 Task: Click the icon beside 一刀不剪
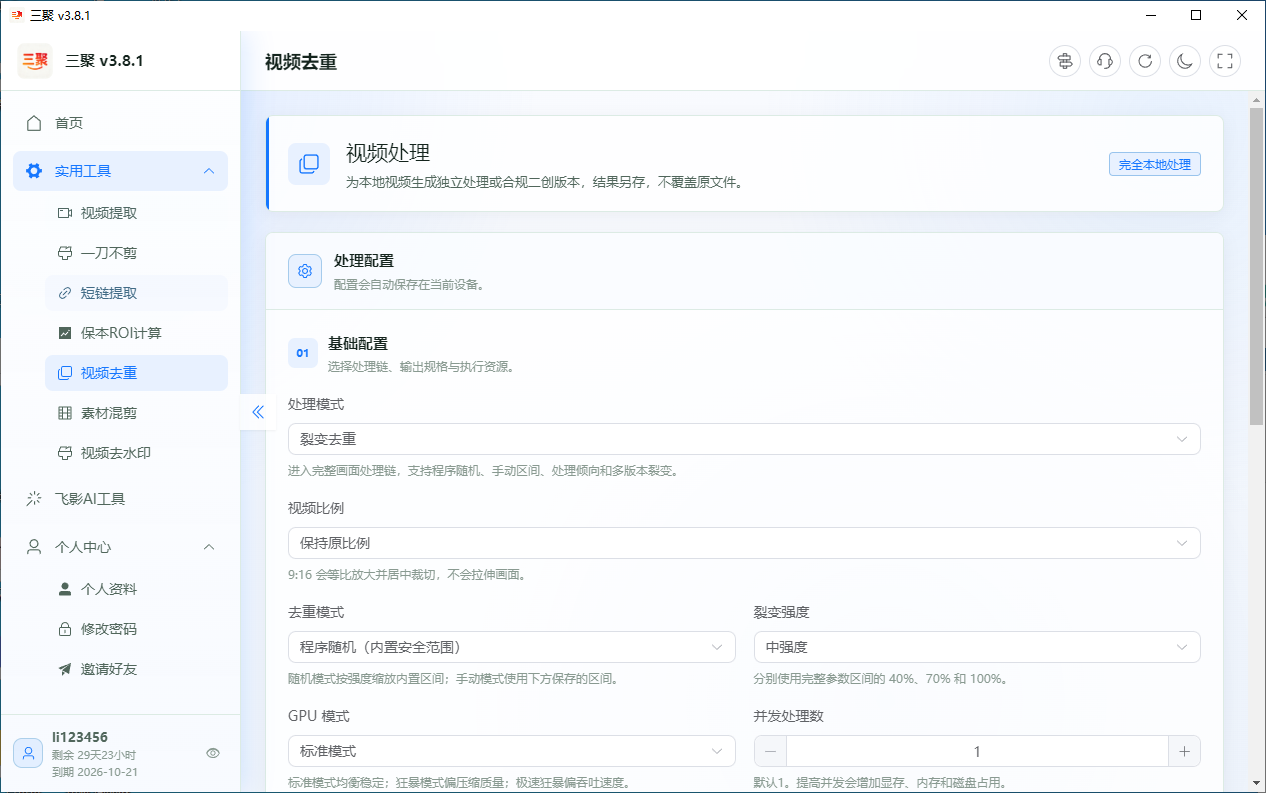tap(65, 253)
